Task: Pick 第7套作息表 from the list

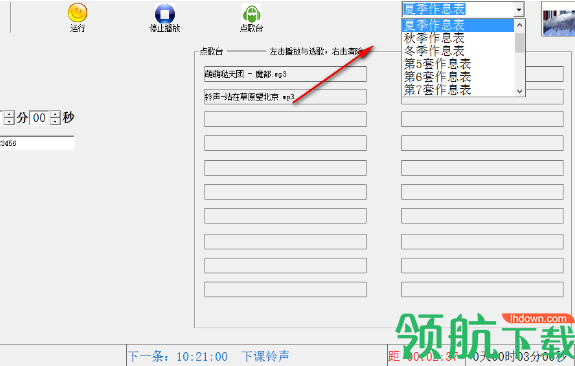Action: click(x=458, y=89)
